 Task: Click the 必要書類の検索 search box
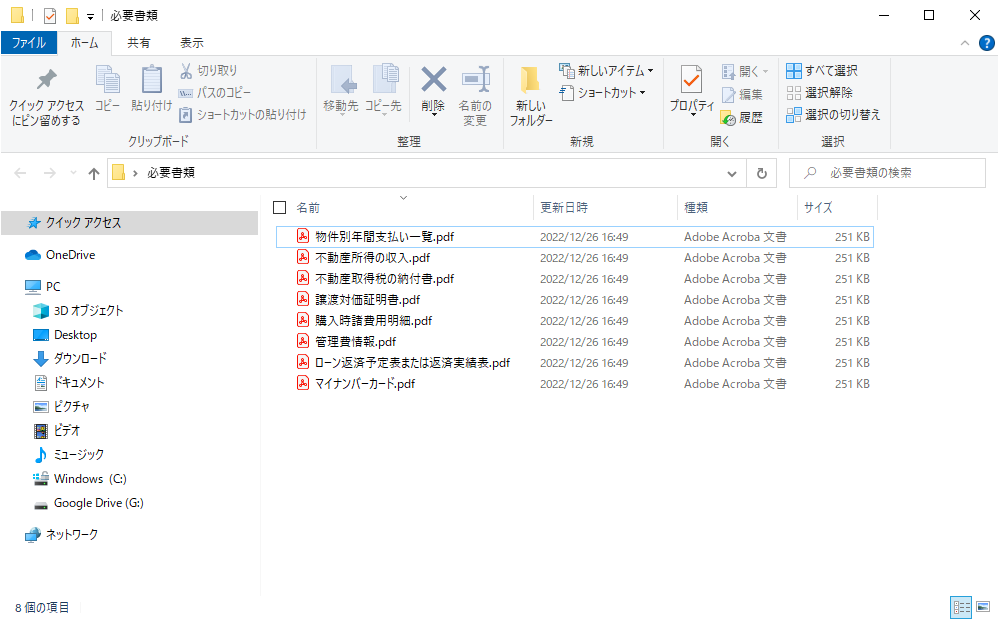tap(887, 173)
